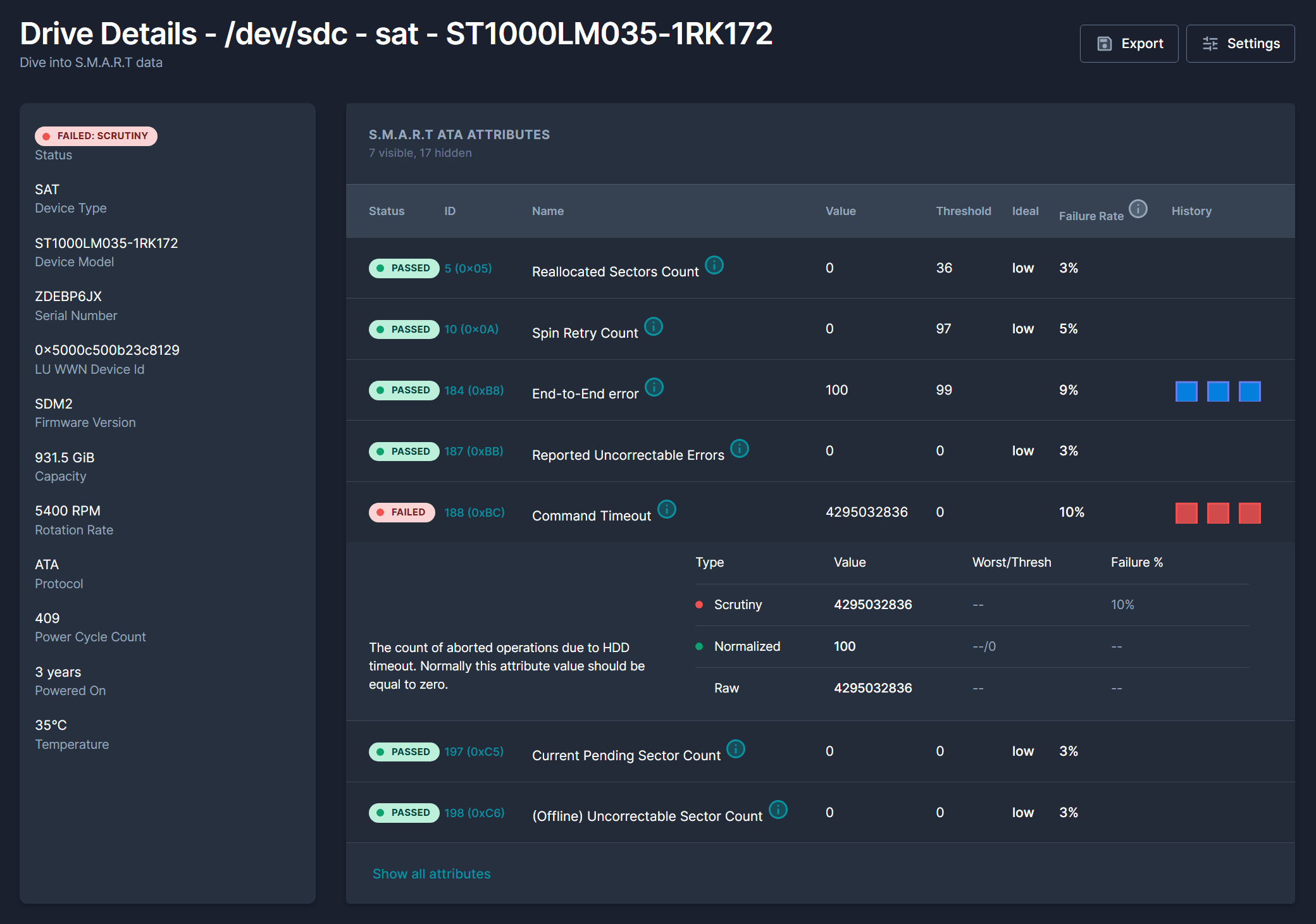Open info tooltip for Command Timeout
The image size is (1316, 924).
click(666, 509)
